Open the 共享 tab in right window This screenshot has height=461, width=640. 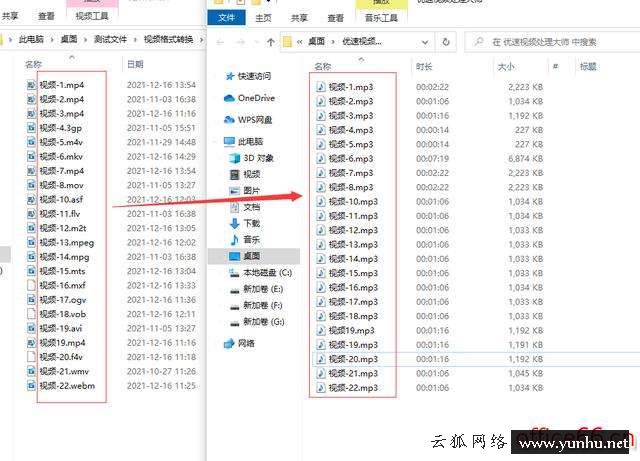[299, 18]
